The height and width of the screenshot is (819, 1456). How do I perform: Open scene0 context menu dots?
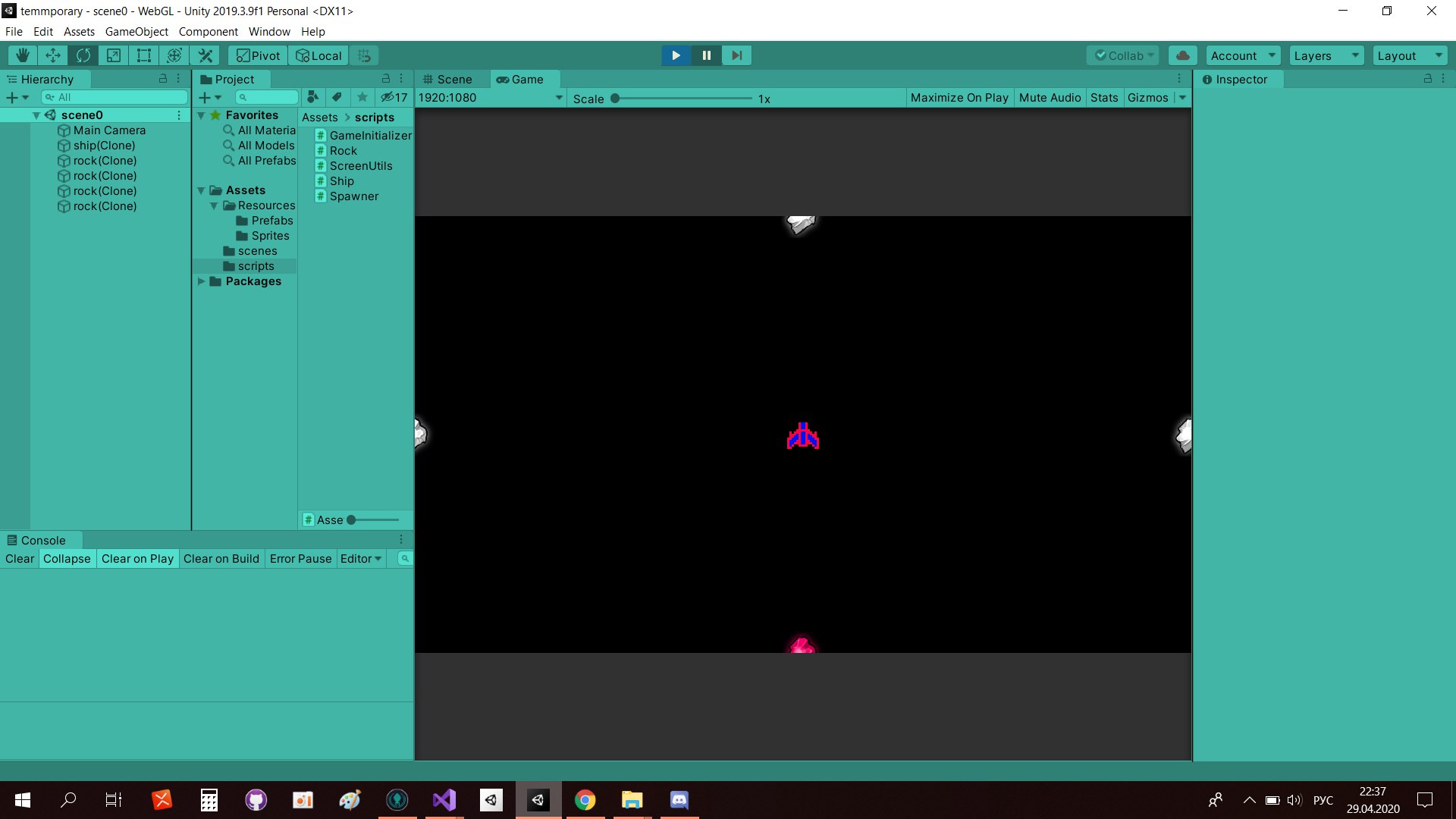click(x=179, y=115)
